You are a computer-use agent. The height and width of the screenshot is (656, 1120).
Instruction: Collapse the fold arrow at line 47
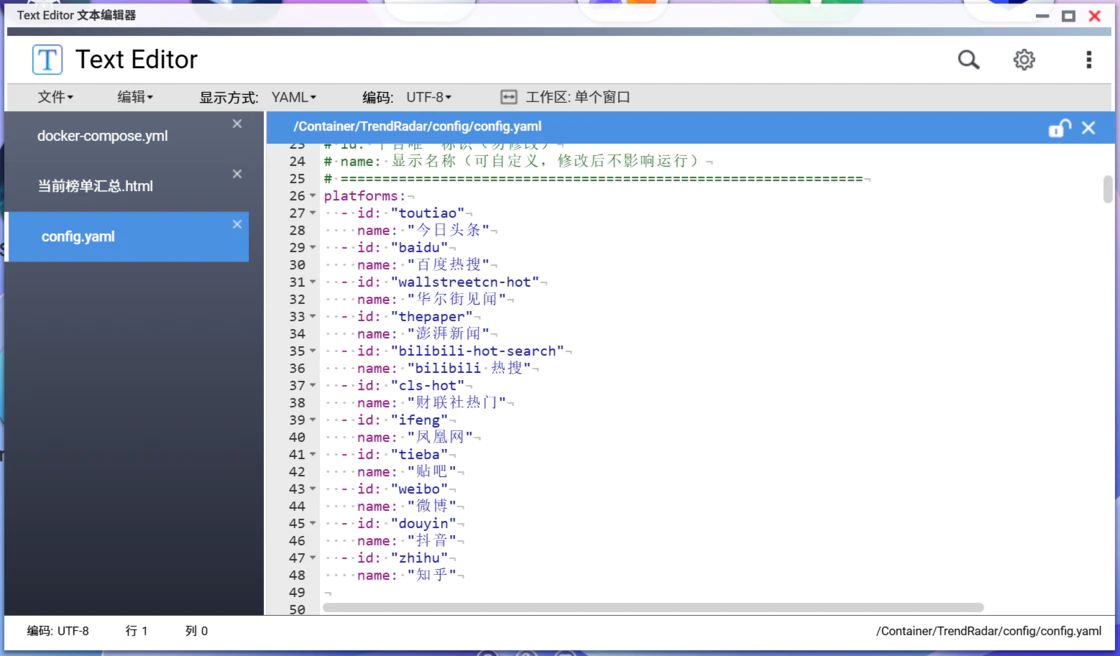coord(313,558)
